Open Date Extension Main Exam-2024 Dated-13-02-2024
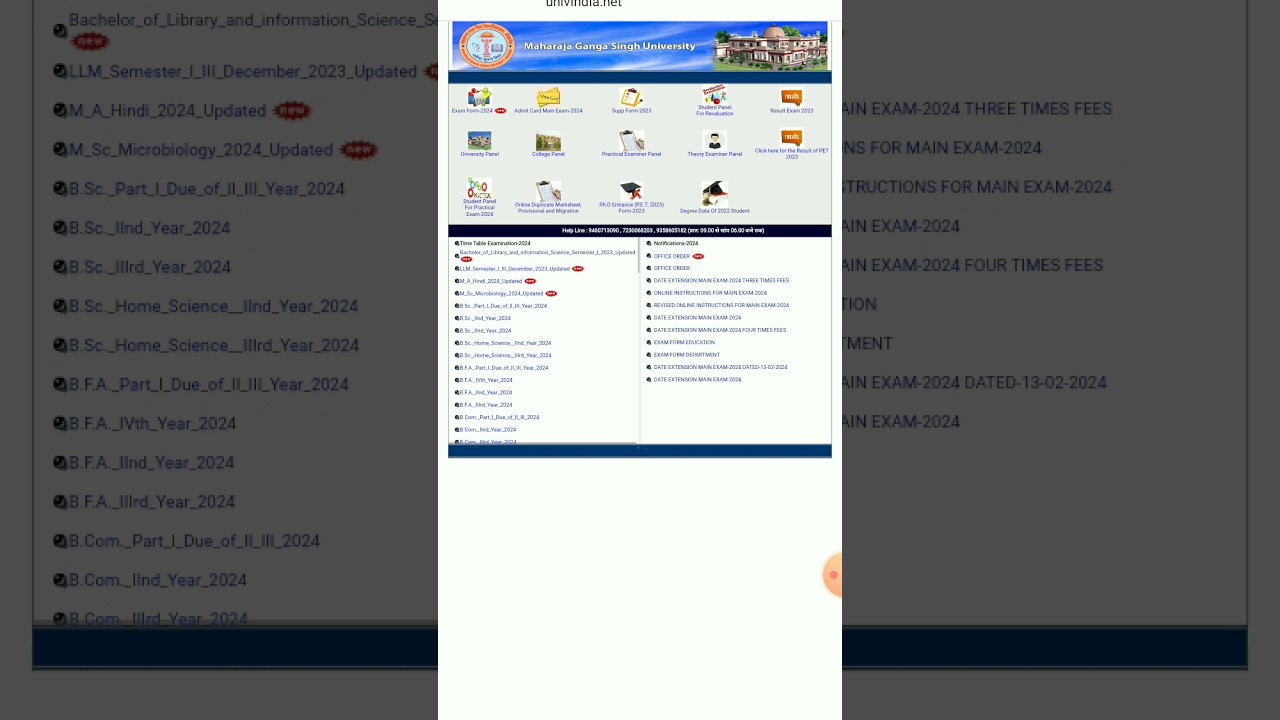Viewport: 1280px width, 720px height. click(x=721, y=367)
